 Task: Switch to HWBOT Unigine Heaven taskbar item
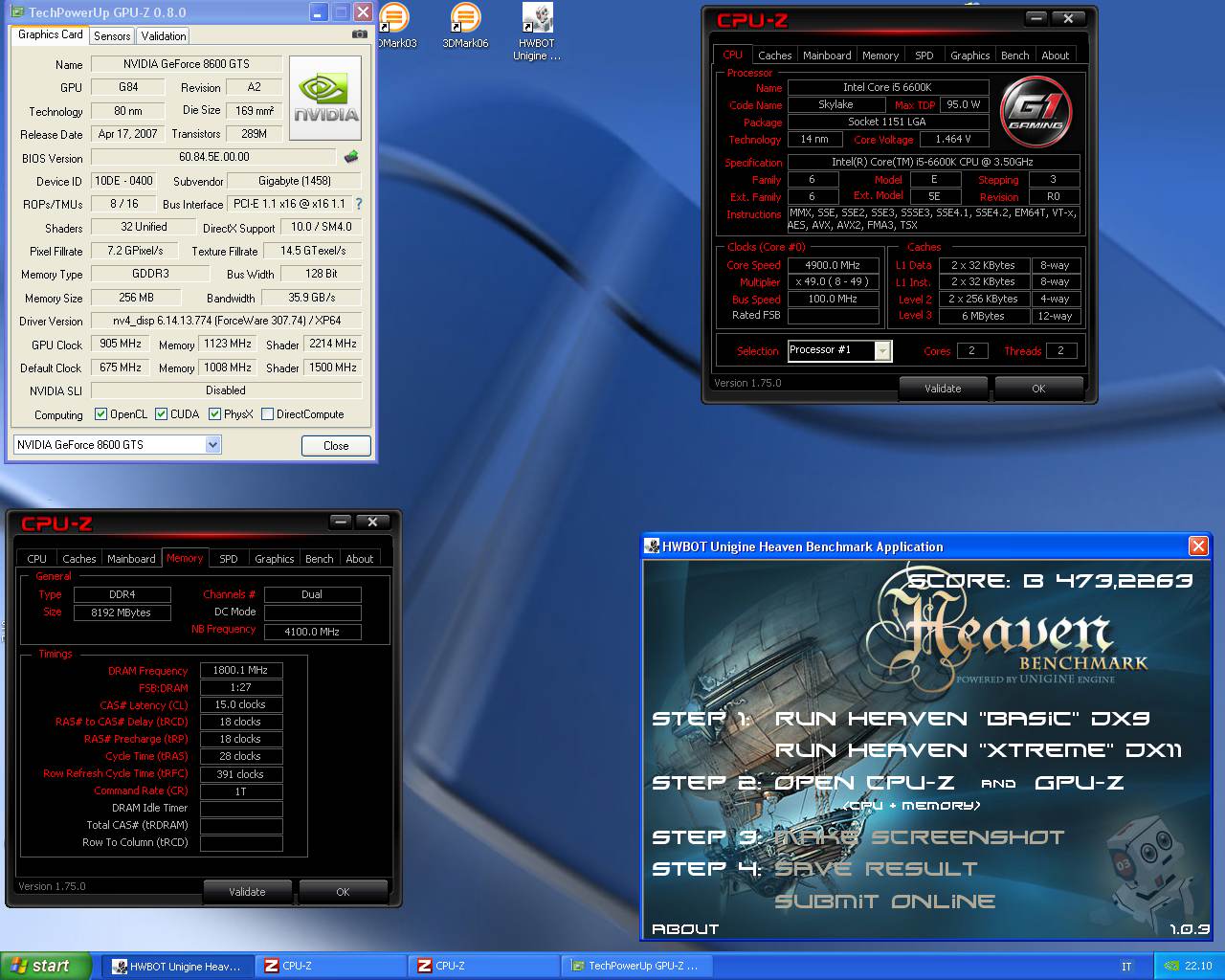(179, 967)
